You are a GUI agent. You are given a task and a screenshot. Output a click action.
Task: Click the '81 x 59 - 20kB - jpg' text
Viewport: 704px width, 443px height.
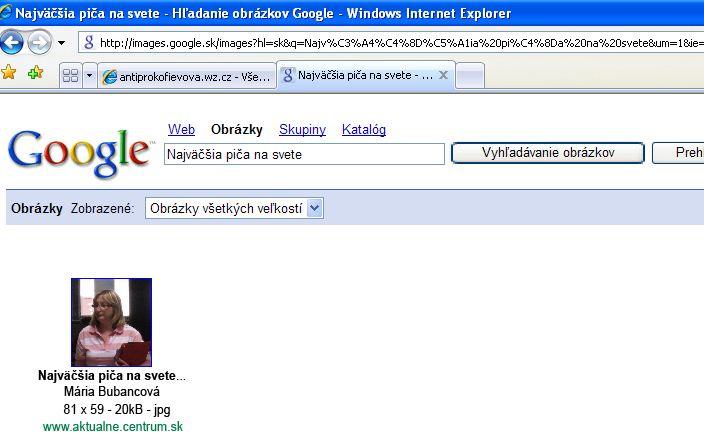pos(117,409)
